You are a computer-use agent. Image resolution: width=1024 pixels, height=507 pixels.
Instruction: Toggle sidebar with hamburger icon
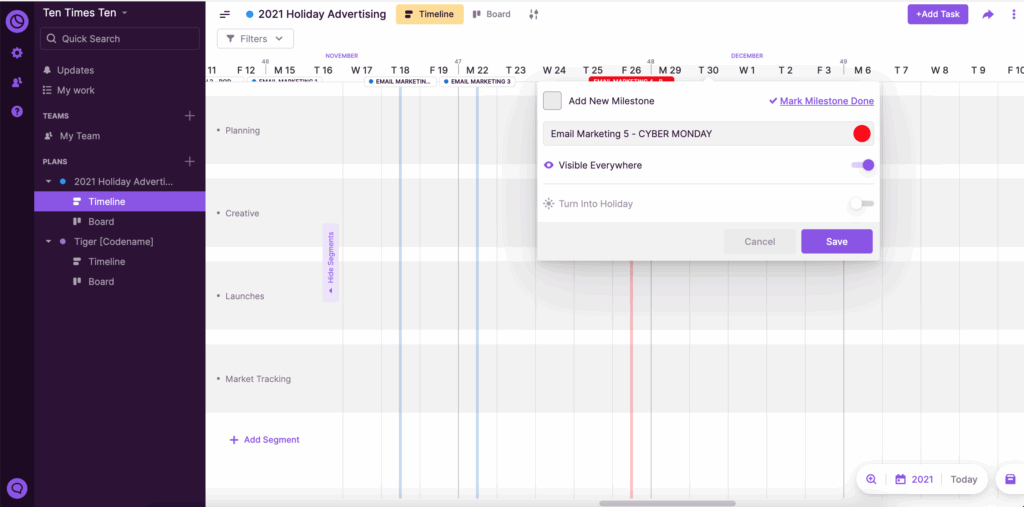[x=225, y=14]
